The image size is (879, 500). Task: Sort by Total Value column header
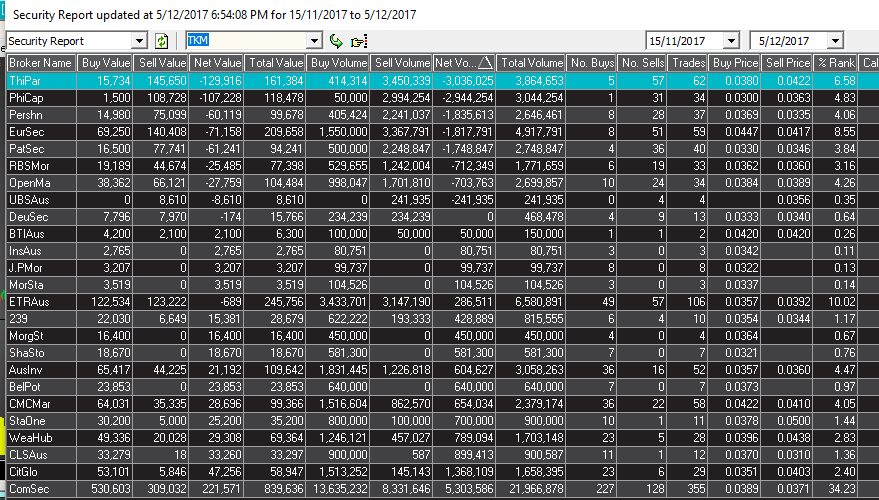[275, 63]
